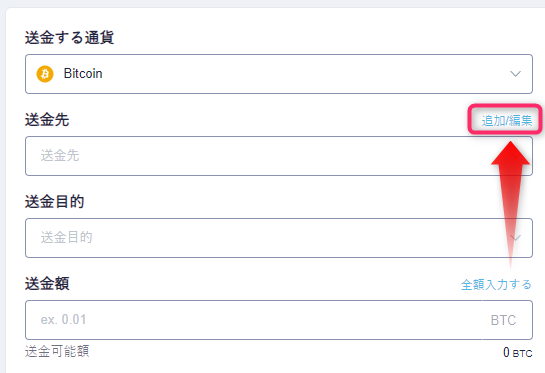Open the 送金目的 purpose dropdown
Viewport: 545px width, 373px height.
tap(279, 238)
